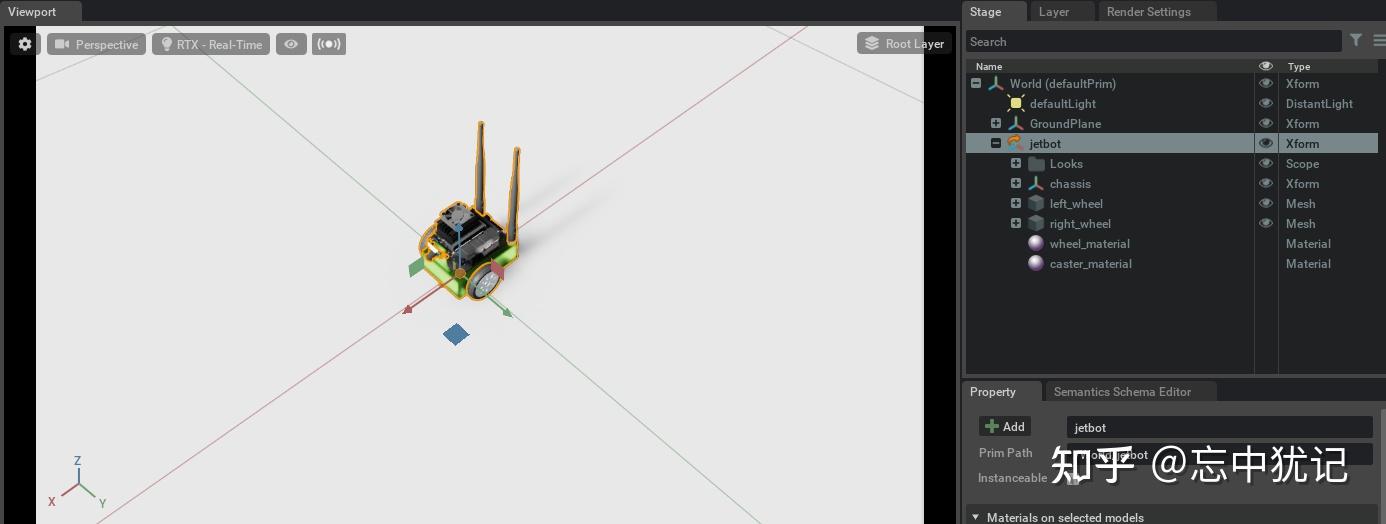Open Semantics Schema Editor tab
Screen dimensions: 1386x524
[x=1122, y=392]
